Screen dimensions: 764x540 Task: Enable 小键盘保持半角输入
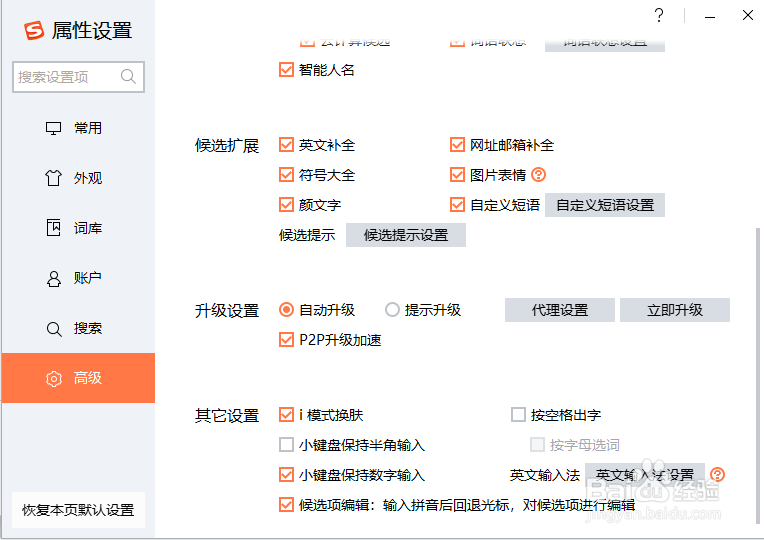(x=286, y=444)
